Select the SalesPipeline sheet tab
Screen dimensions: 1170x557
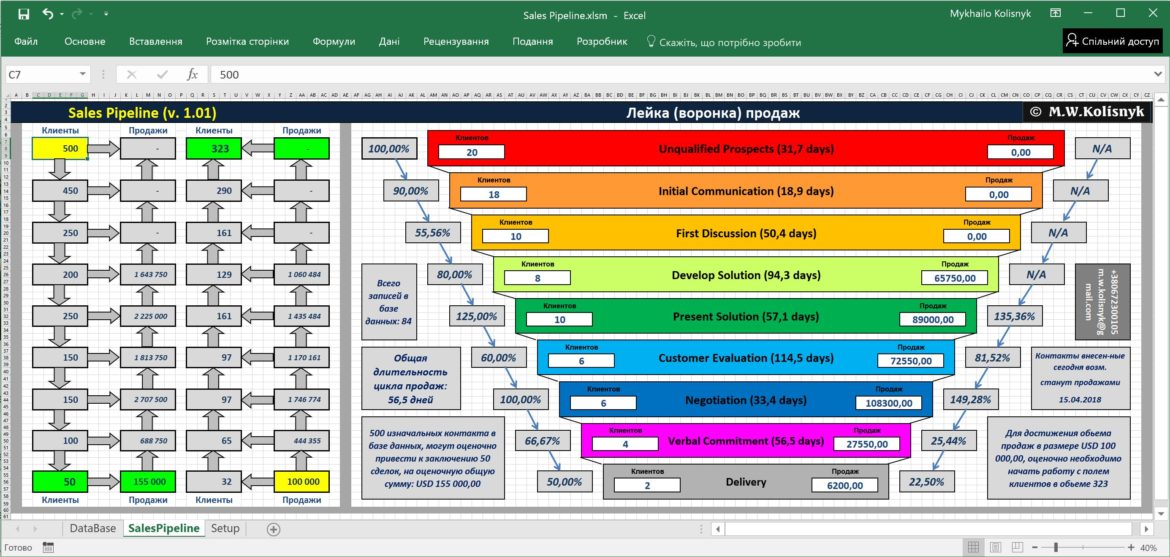click(x=164, y=528)
